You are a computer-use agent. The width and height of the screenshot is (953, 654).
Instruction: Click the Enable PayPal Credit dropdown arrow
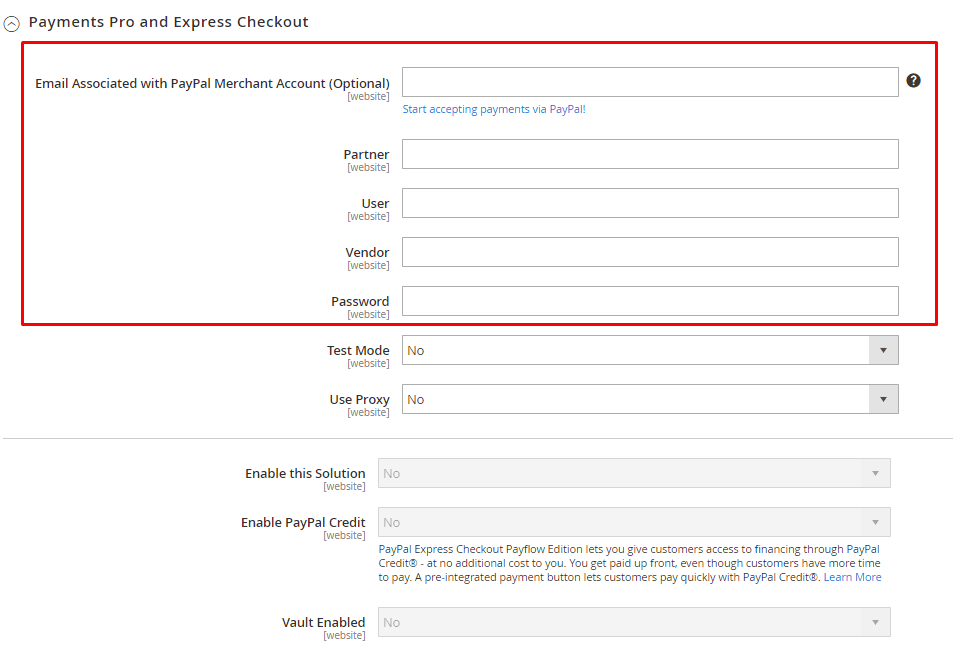pyautogui.click(x=876, y=522)
